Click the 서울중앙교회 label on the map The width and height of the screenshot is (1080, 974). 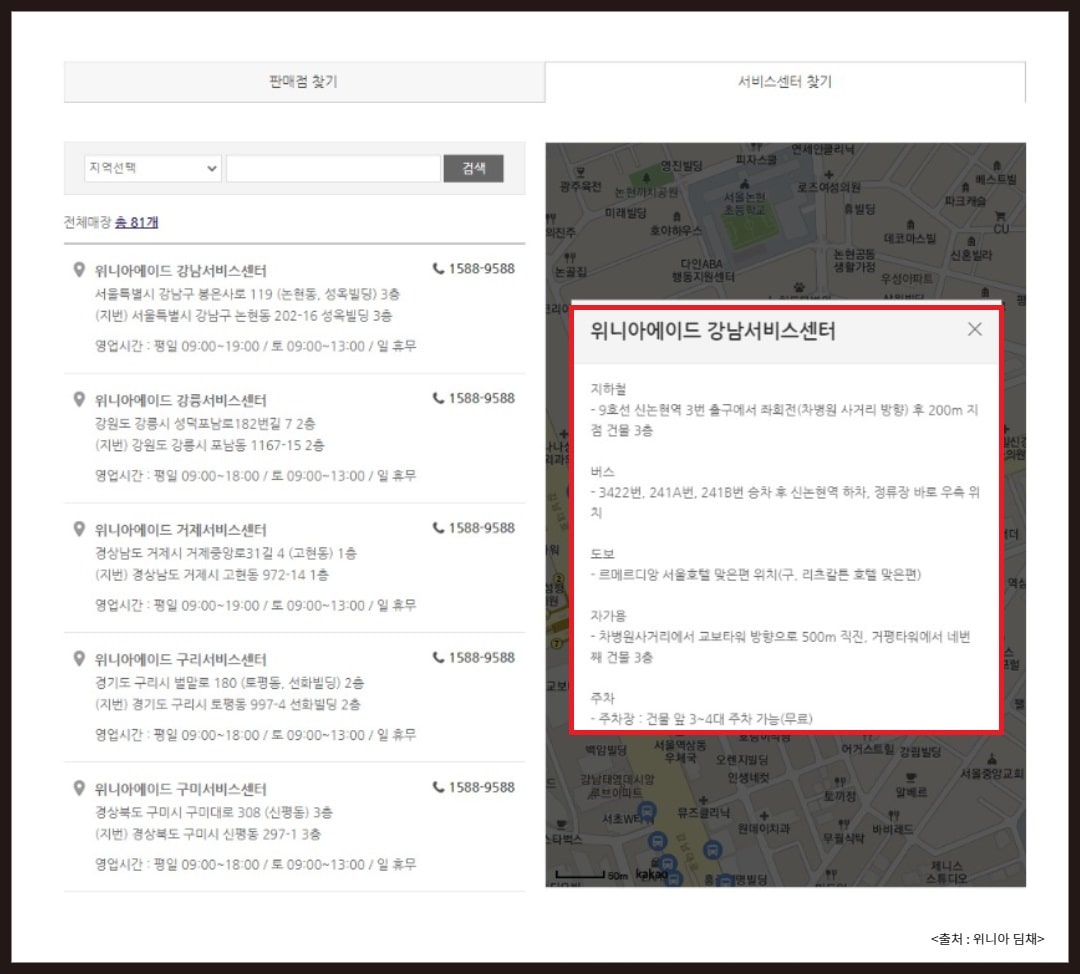pyautogui.click(x=992, y=773)
